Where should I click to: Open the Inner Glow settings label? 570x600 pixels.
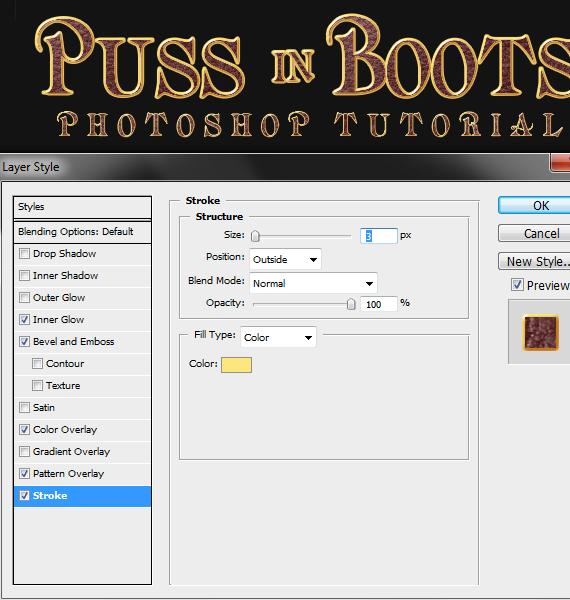tap(58, 320)
